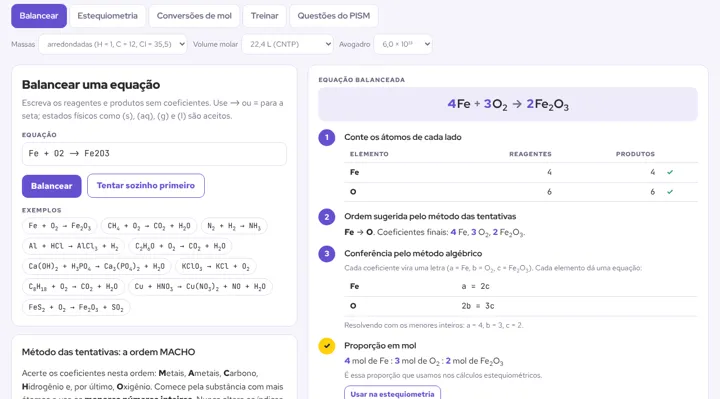
Task: Focus the Equação input field
Action: coord(154,154)
